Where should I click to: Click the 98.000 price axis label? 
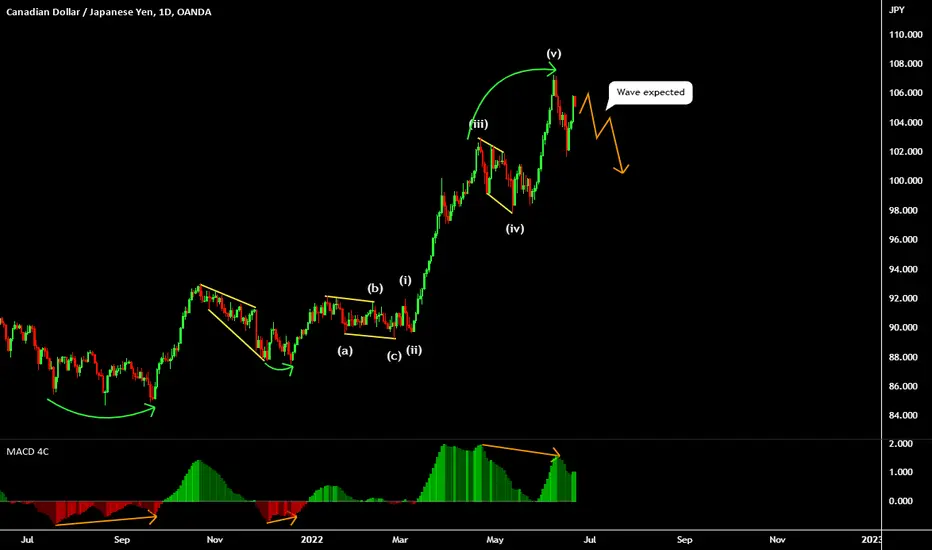click(905, 210)
